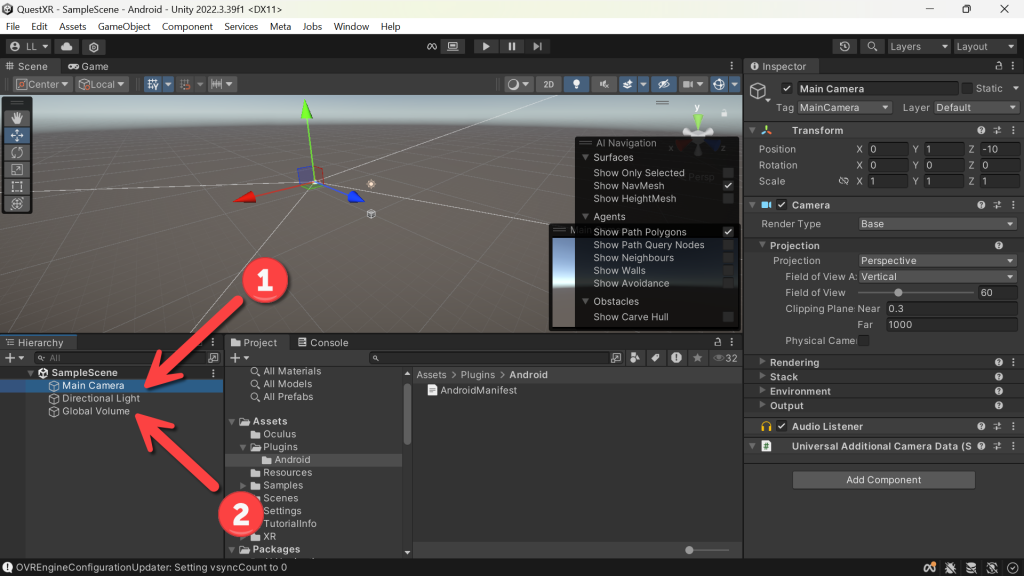The width and height of the screenshot is (1024, 576).
Task: Toggle Physical Camera checkbox
Action: (x=863, y=341)
